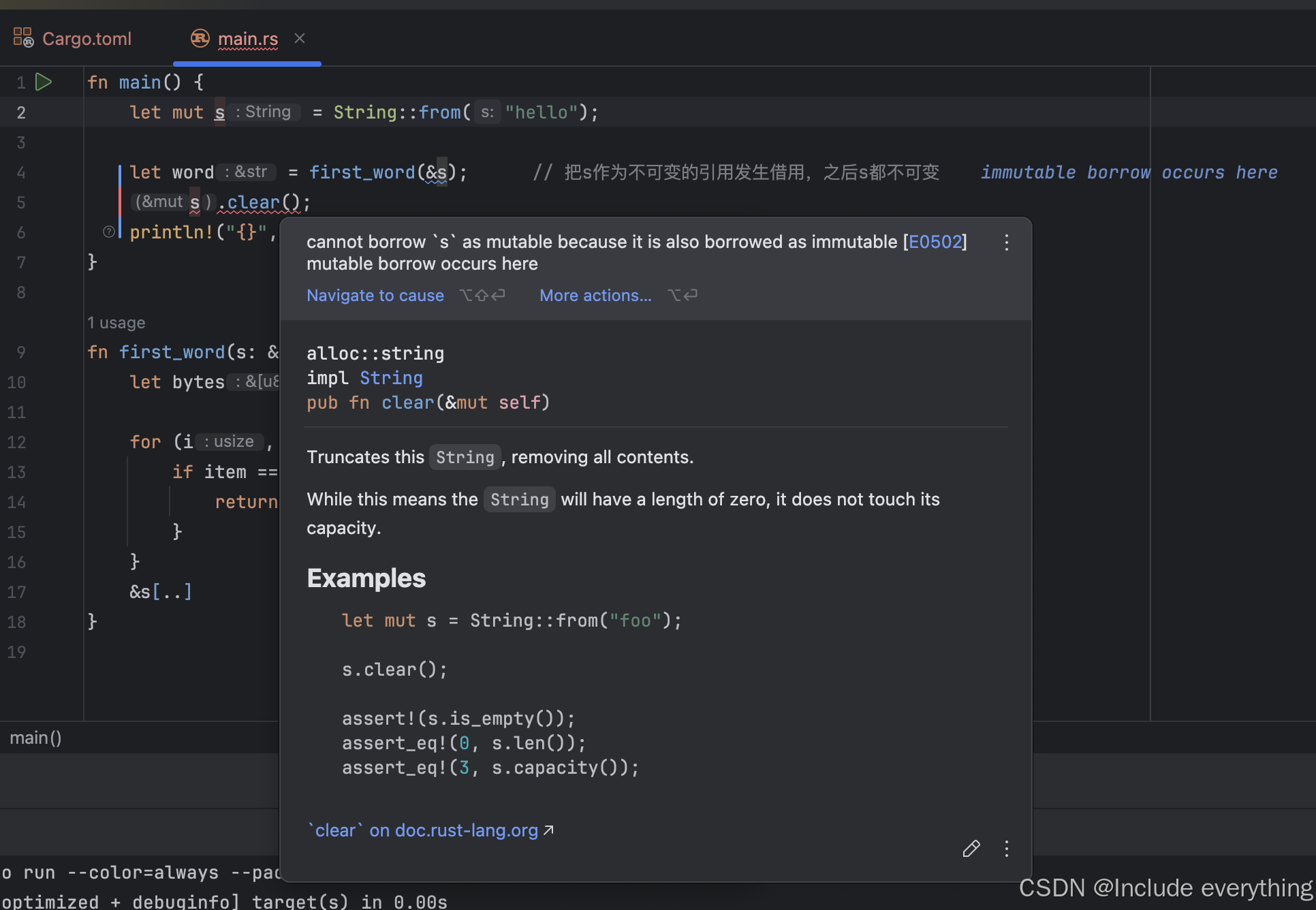1316x910 pixels.
Task: Select the main.rs tab
Action: [x=247, y=39]
